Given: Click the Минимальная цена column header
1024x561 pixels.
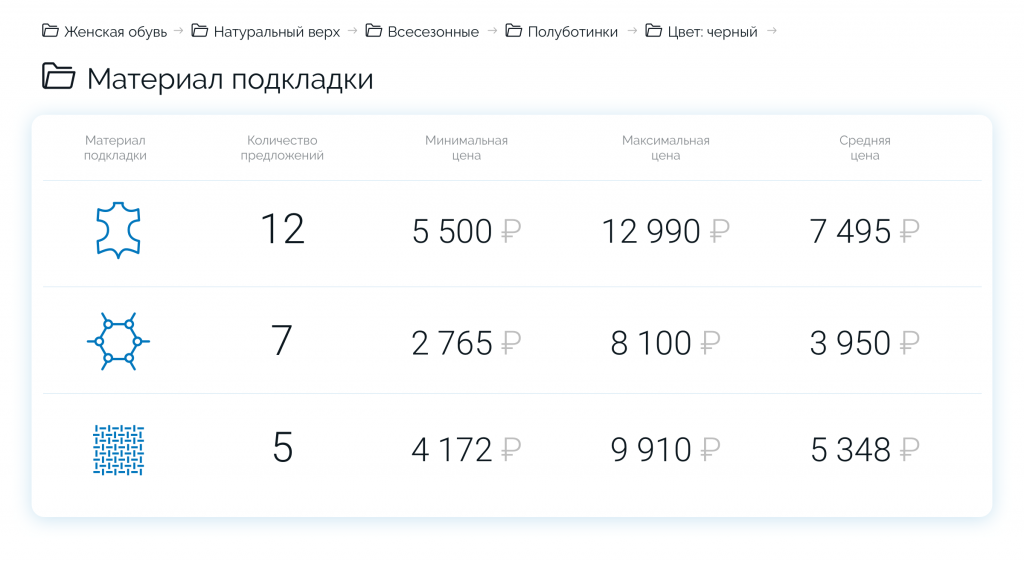Looking at the screenshot, I should point(466,148).
